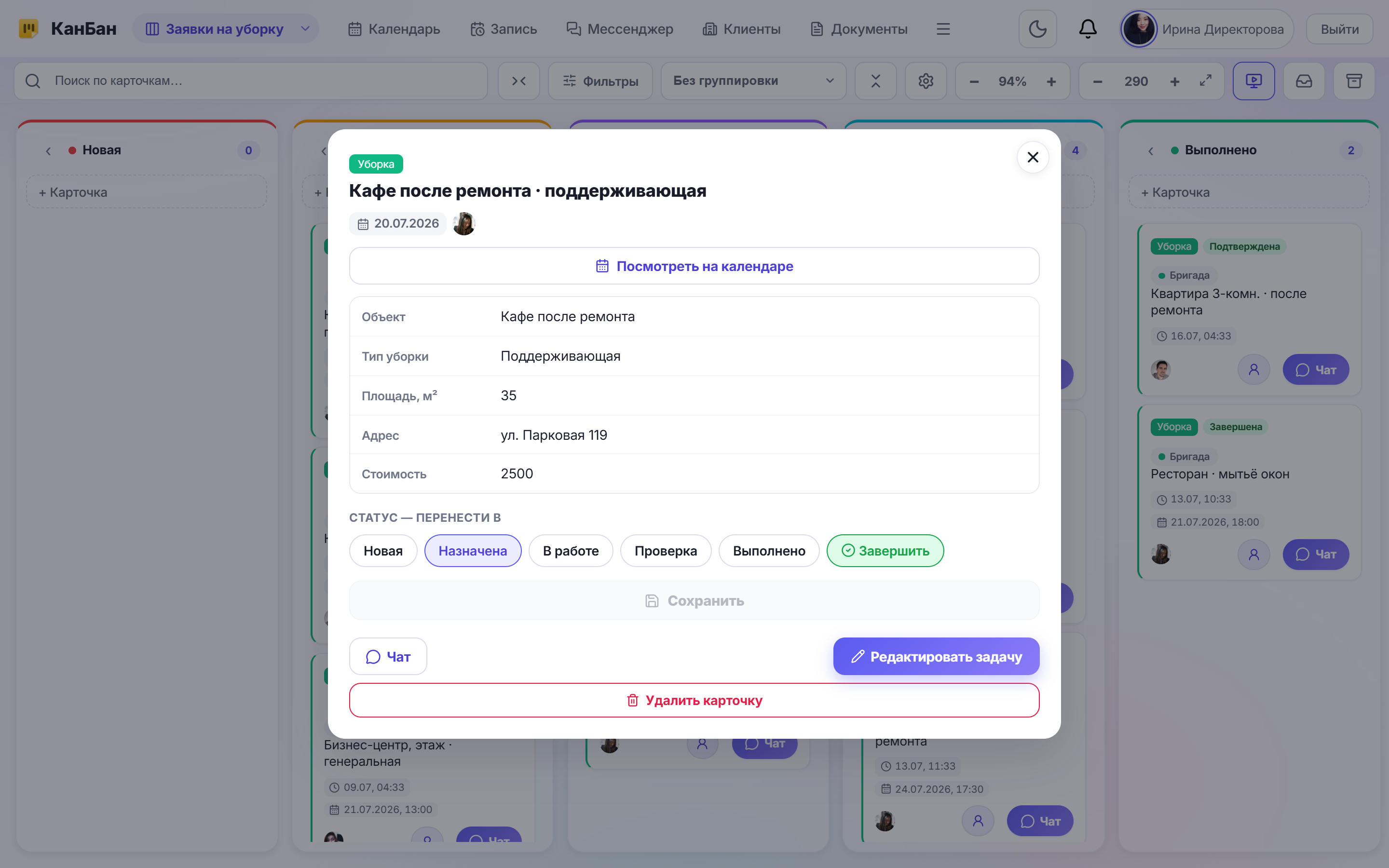The height and width of the screenshot is (868, 1389).
Task: Click Редактировать задачу button
Action: (936, 656)
